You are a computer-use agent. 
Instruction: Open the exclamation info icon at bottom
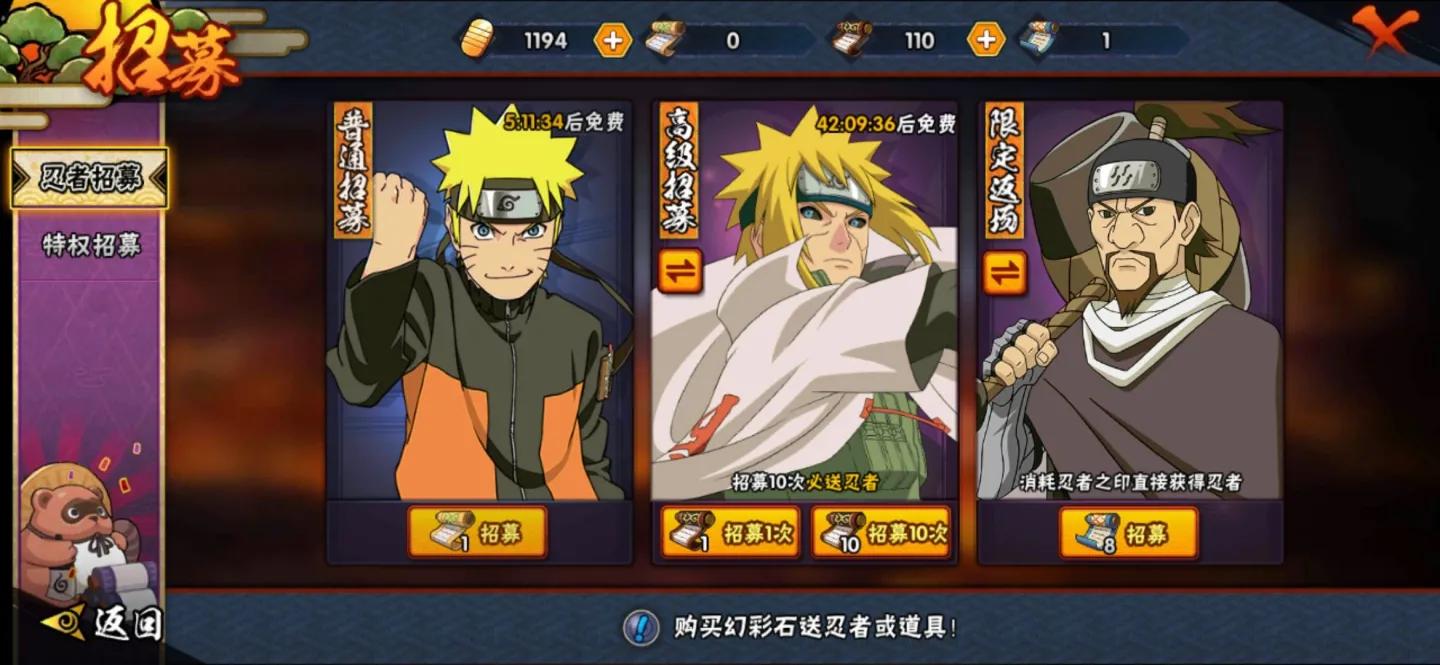[641, 627]
